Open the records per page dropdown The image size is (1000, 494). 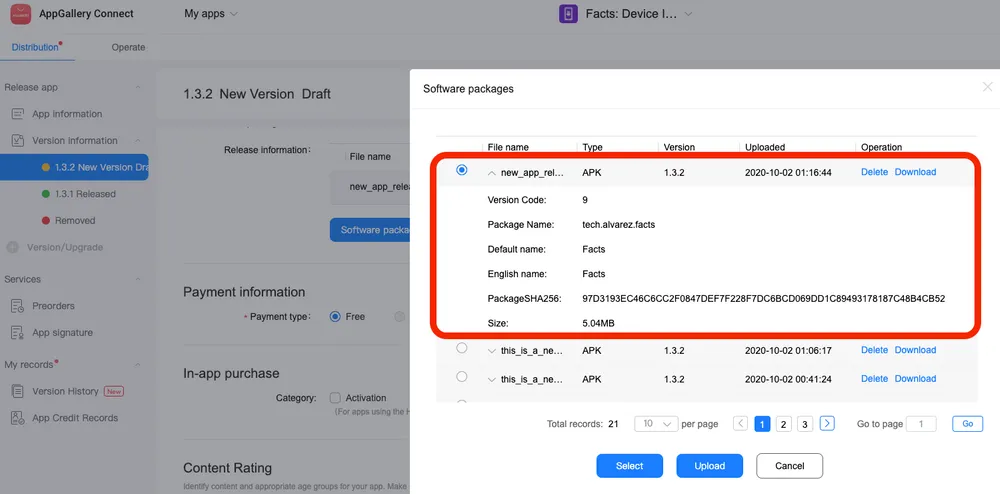(x=656, y=423)
